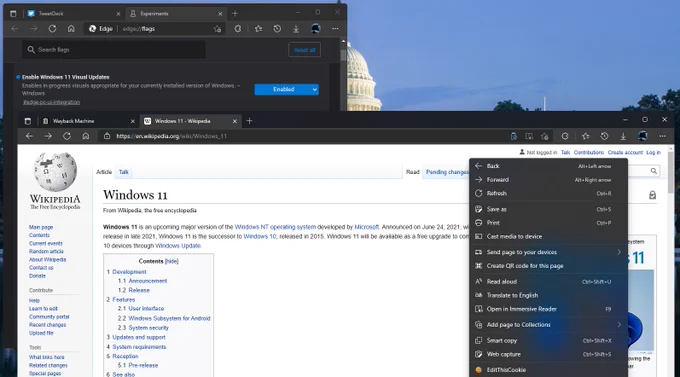Click Search flags input field
Image resolution: width=680 pixels, height=377 pixels.
pos(114,50)
